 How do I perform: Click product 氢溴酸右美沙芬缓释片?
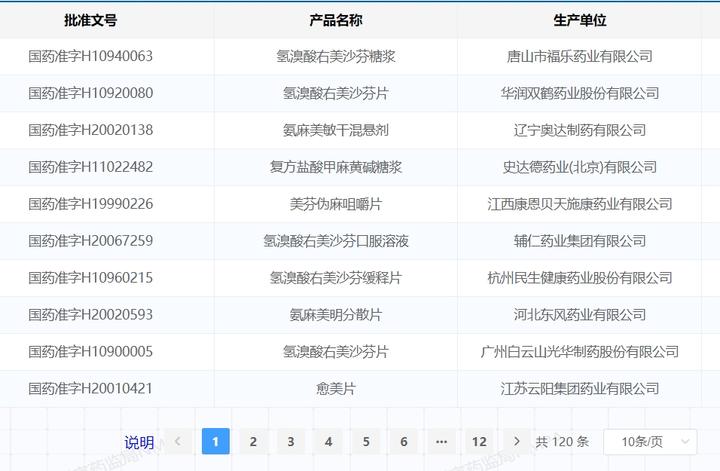[x=336, y=278]
